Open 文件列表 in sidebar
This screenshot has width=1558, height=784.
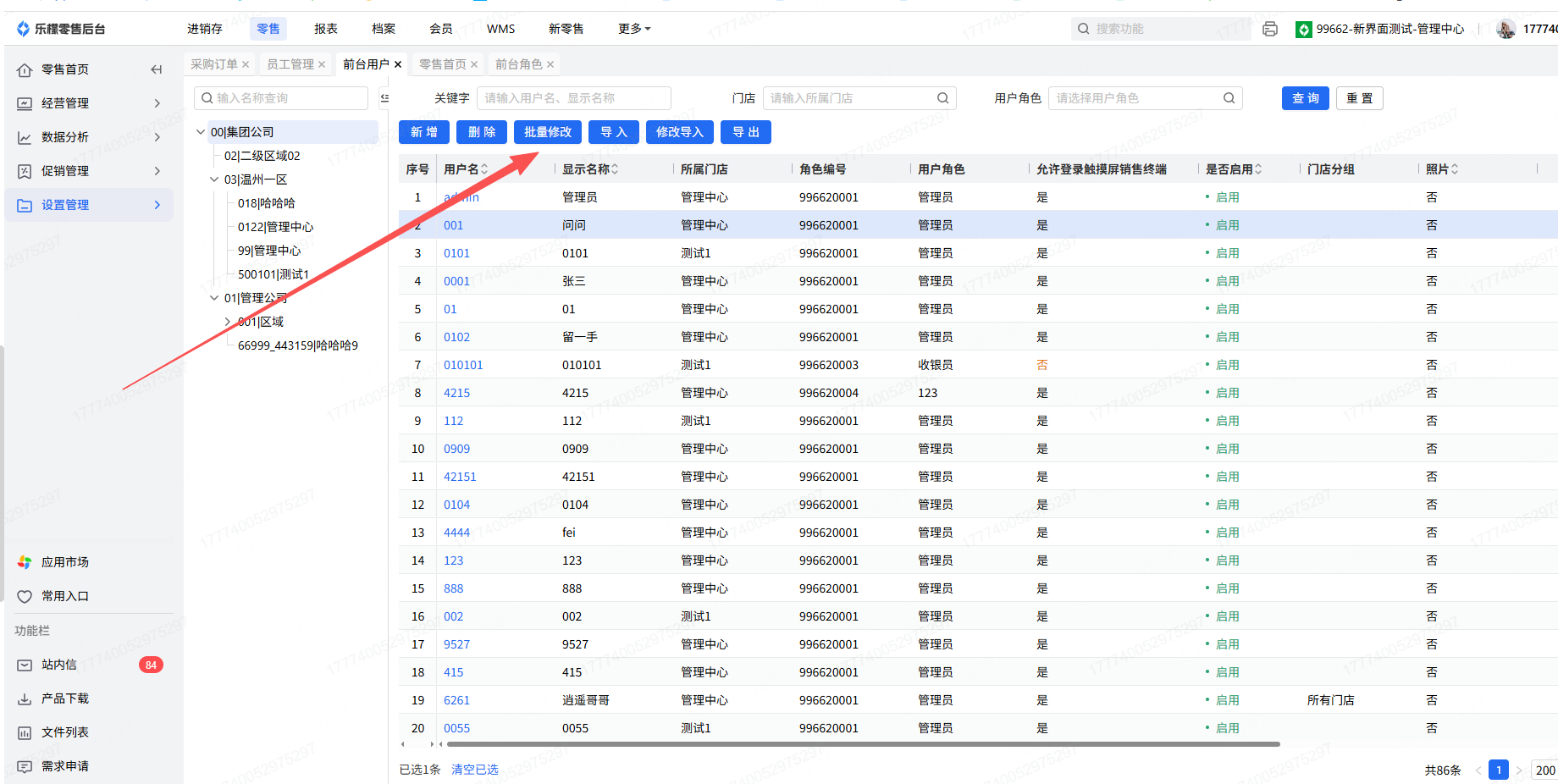(x=64, y=732)
